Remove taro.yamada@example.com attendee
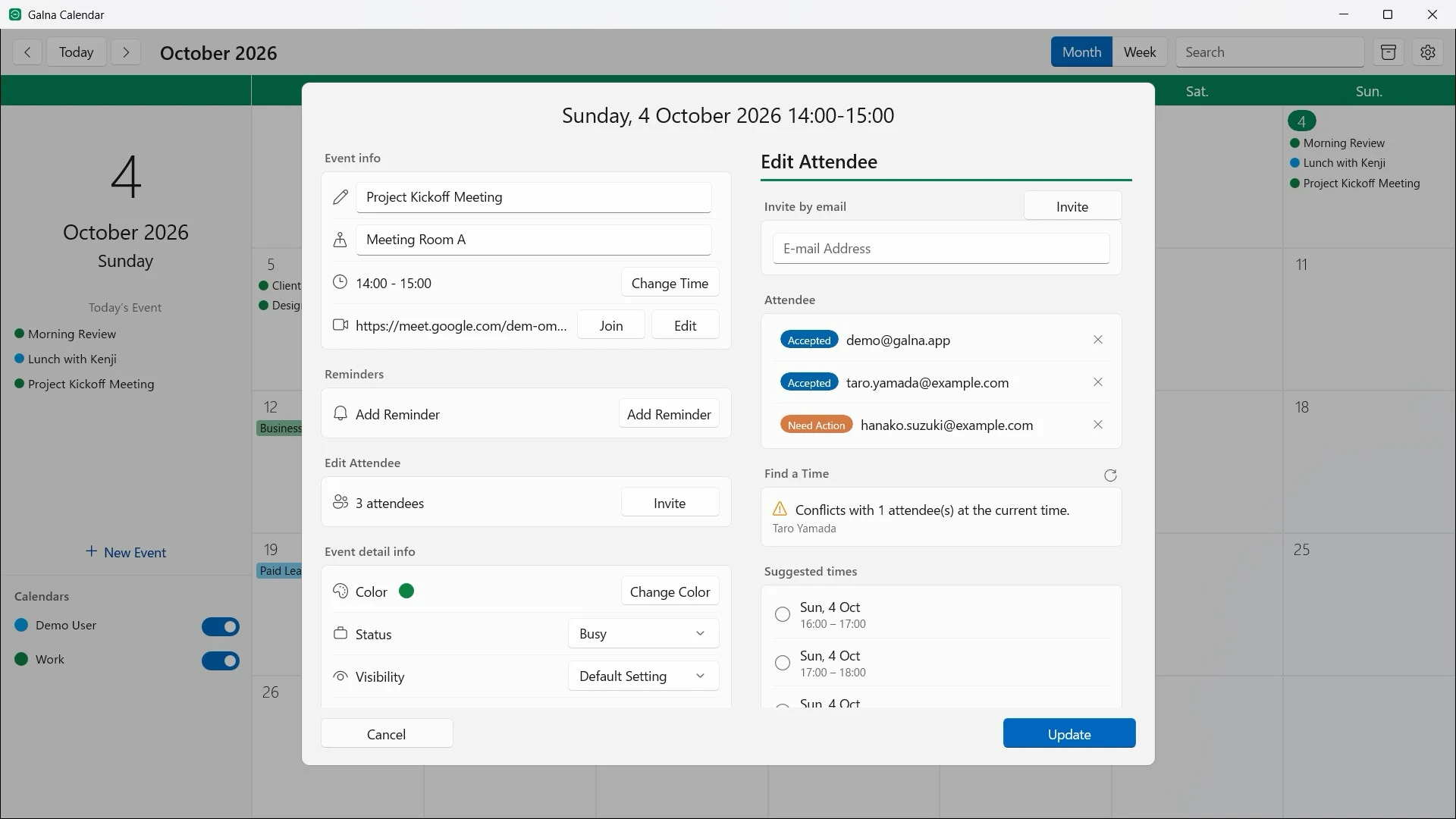This screenshot has width=1456, height=819. [x=1098, y=382]
